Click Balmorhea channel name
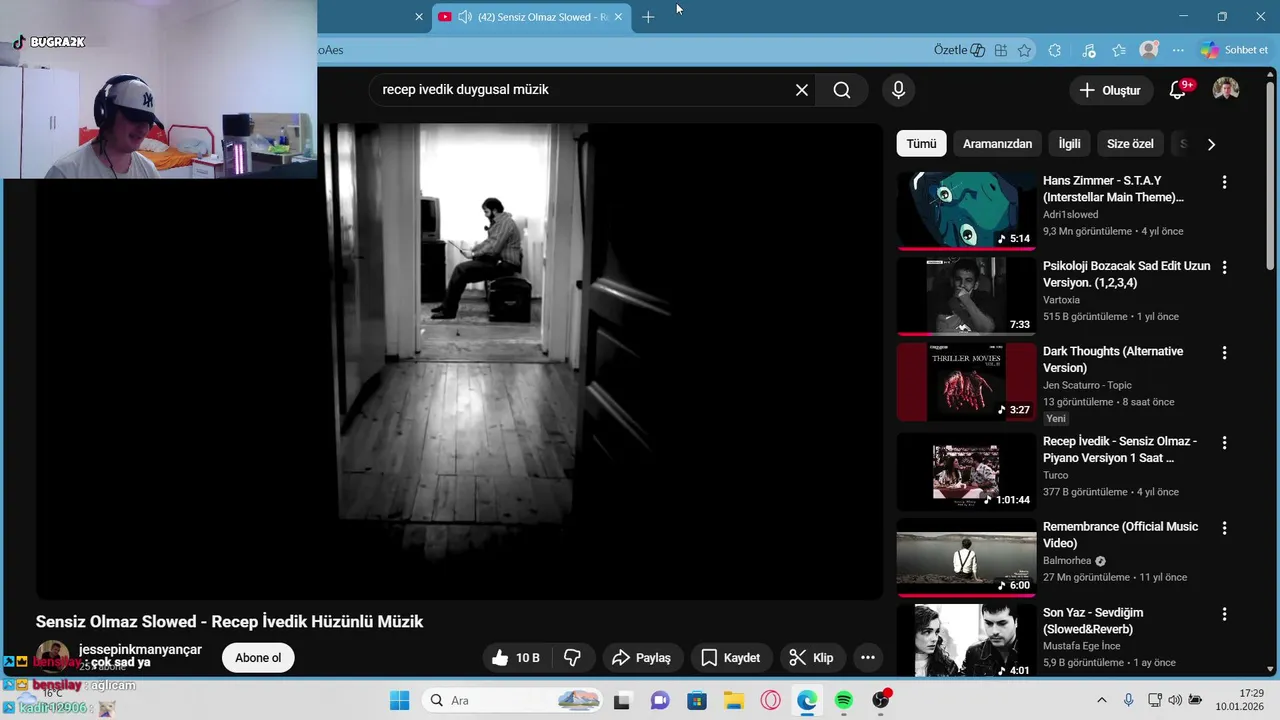Screen dimensions: 1280x720 click(1067, 561)
